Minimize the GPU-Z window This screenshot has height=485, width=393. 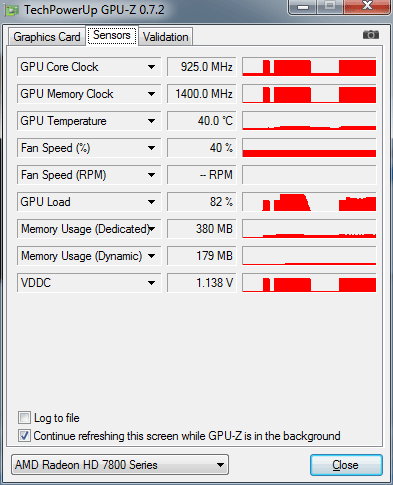pos(303,7)
